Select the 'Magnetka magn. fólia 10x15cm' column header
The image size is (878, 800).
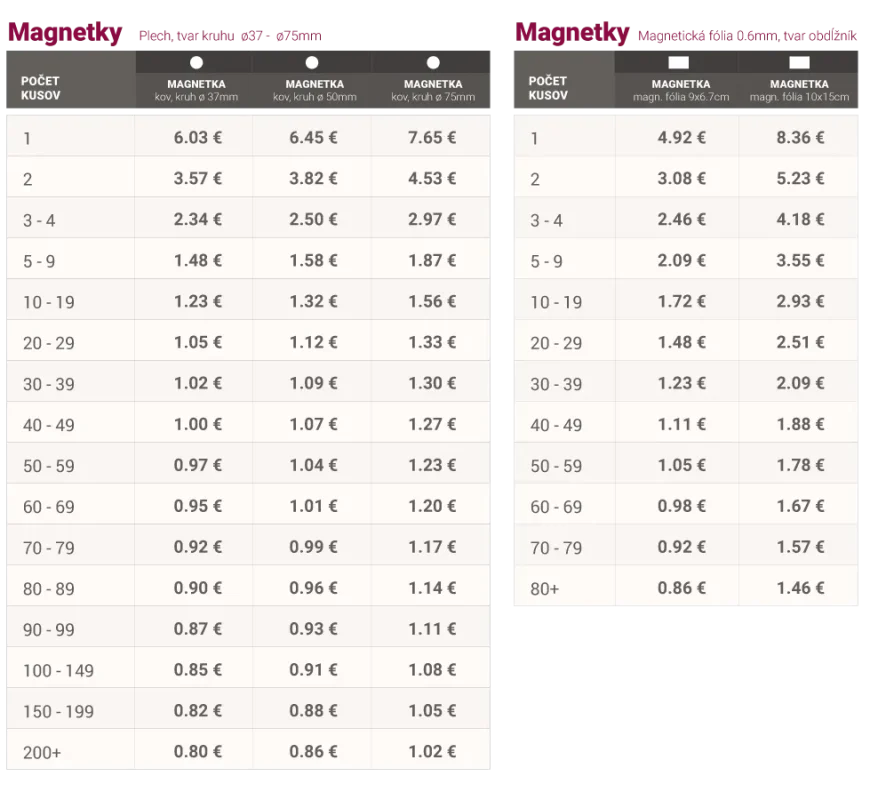(799, 90)
